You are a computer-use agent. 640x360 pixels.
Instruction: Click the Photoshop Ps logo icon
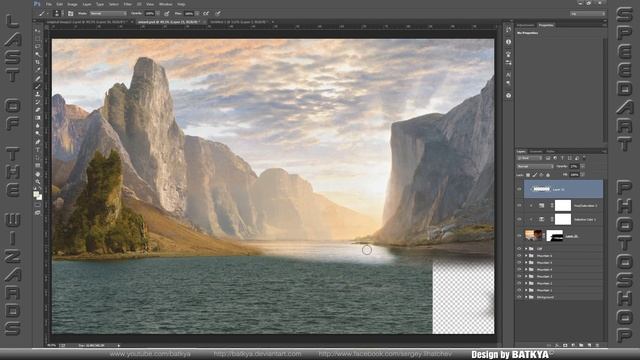[37, 4]
